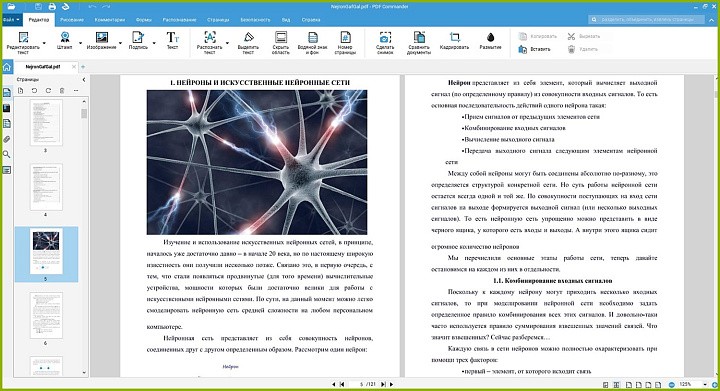Go to the home screen icon
The image size is (720, 391).
[7, 67]
